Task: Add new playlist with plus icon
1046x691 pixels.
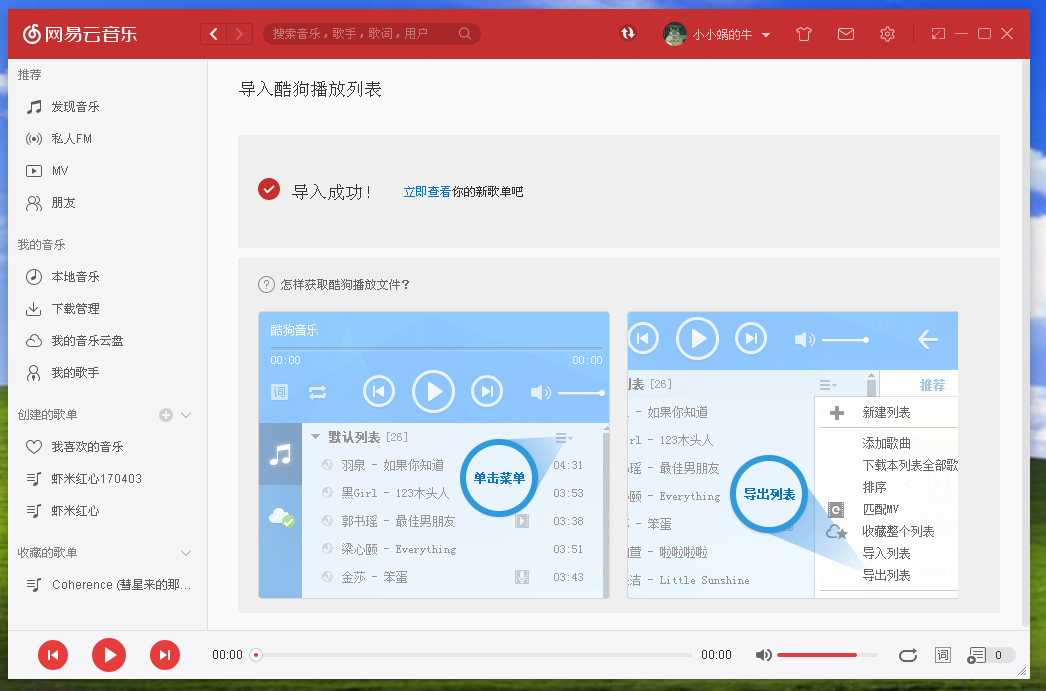Action: 165,415
